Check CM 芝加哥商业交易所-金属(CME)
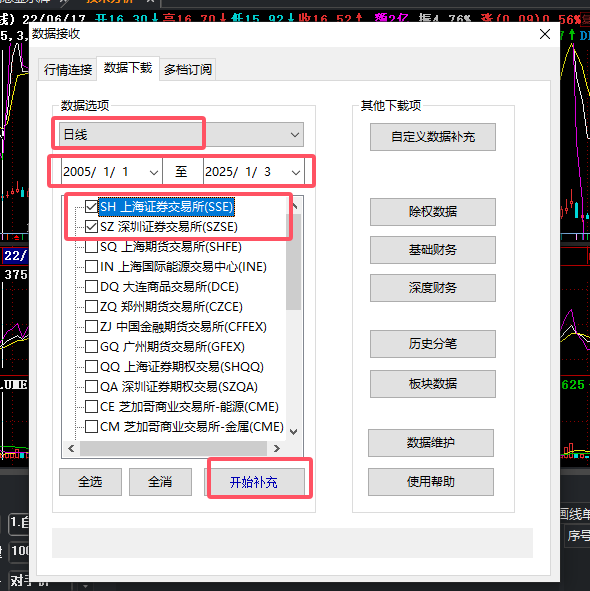The height and width of the screenshot is (591, 590). 91,426
